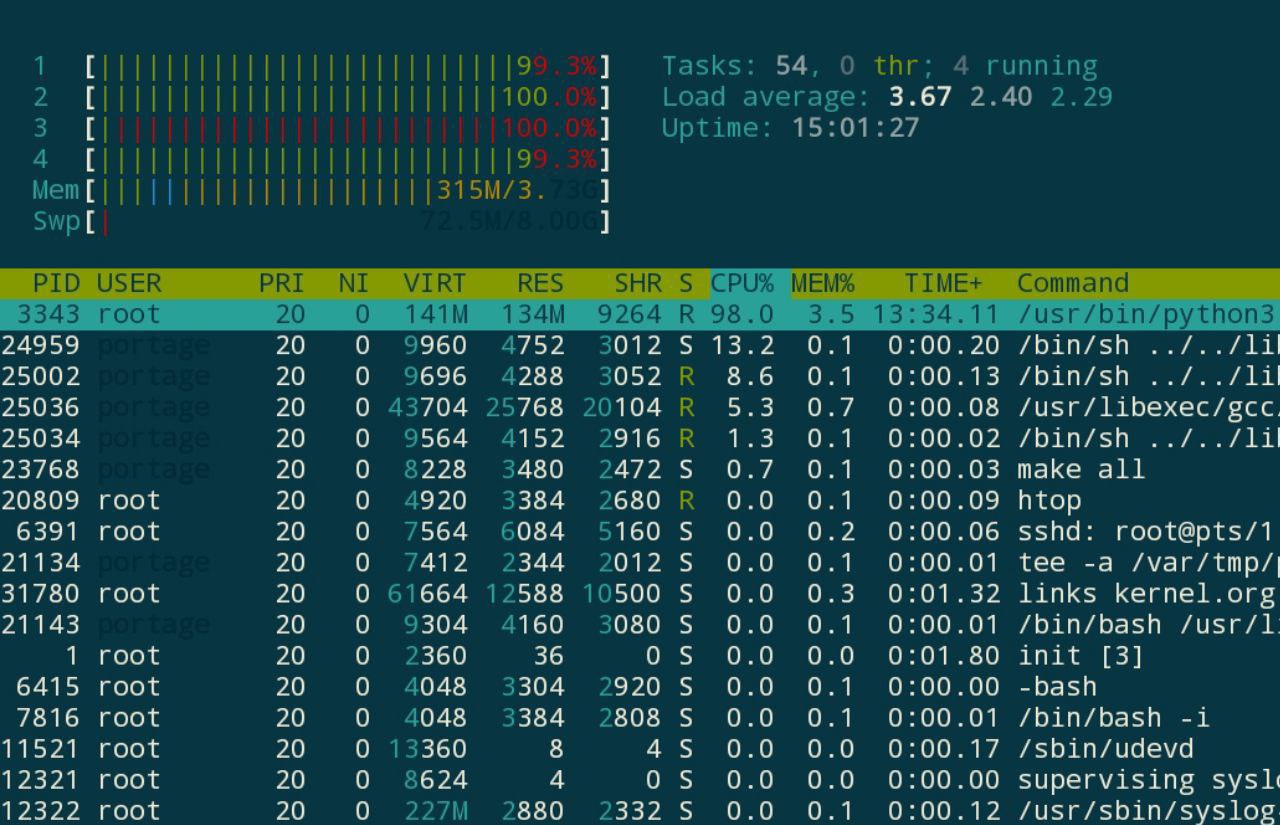Select the highlighted /usr/bin/python3 process row
Viewport: 1280px width, 825px height.
(x=640, y=314)
